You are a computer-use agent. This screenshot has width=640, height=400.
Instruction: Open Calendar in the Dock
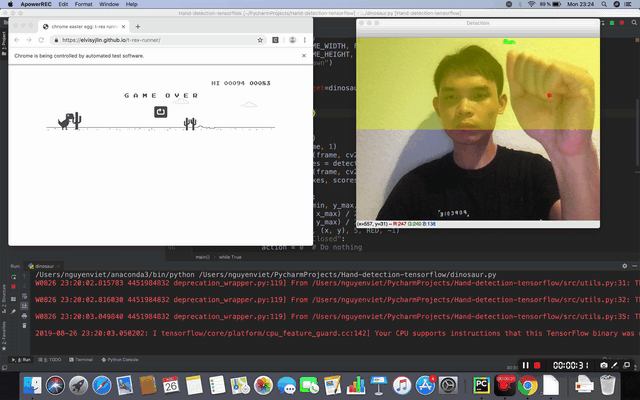click(171, 385)
